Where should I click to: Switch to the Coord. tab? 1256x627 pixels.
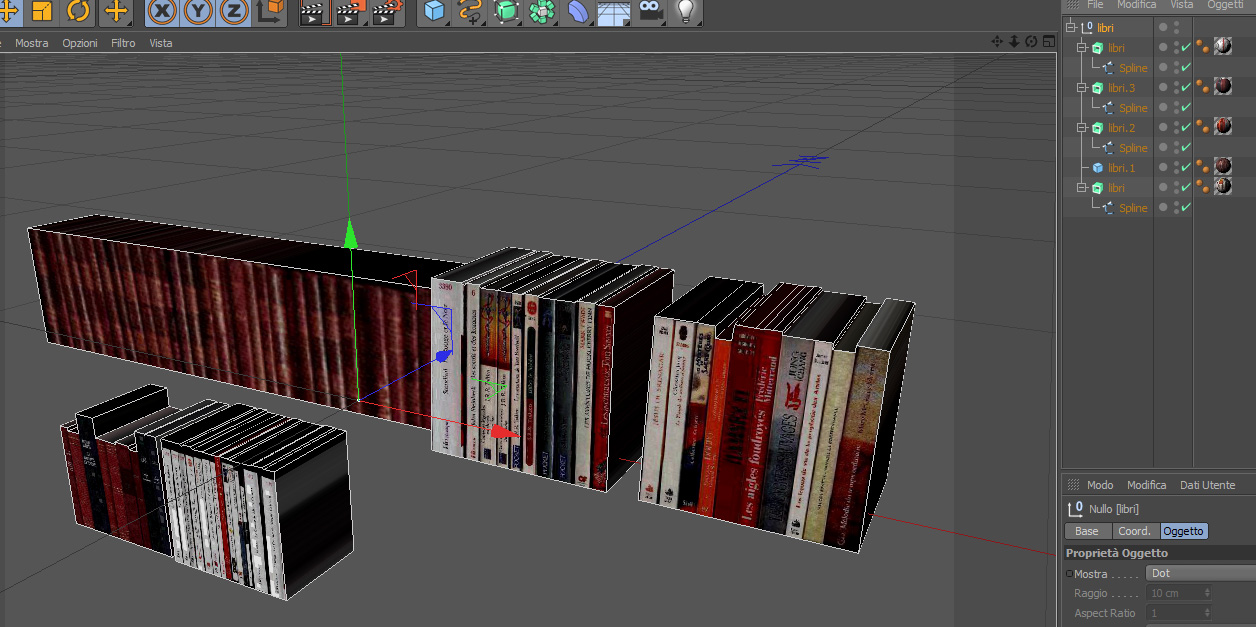pyautogui.click(x=1135, y=531)
